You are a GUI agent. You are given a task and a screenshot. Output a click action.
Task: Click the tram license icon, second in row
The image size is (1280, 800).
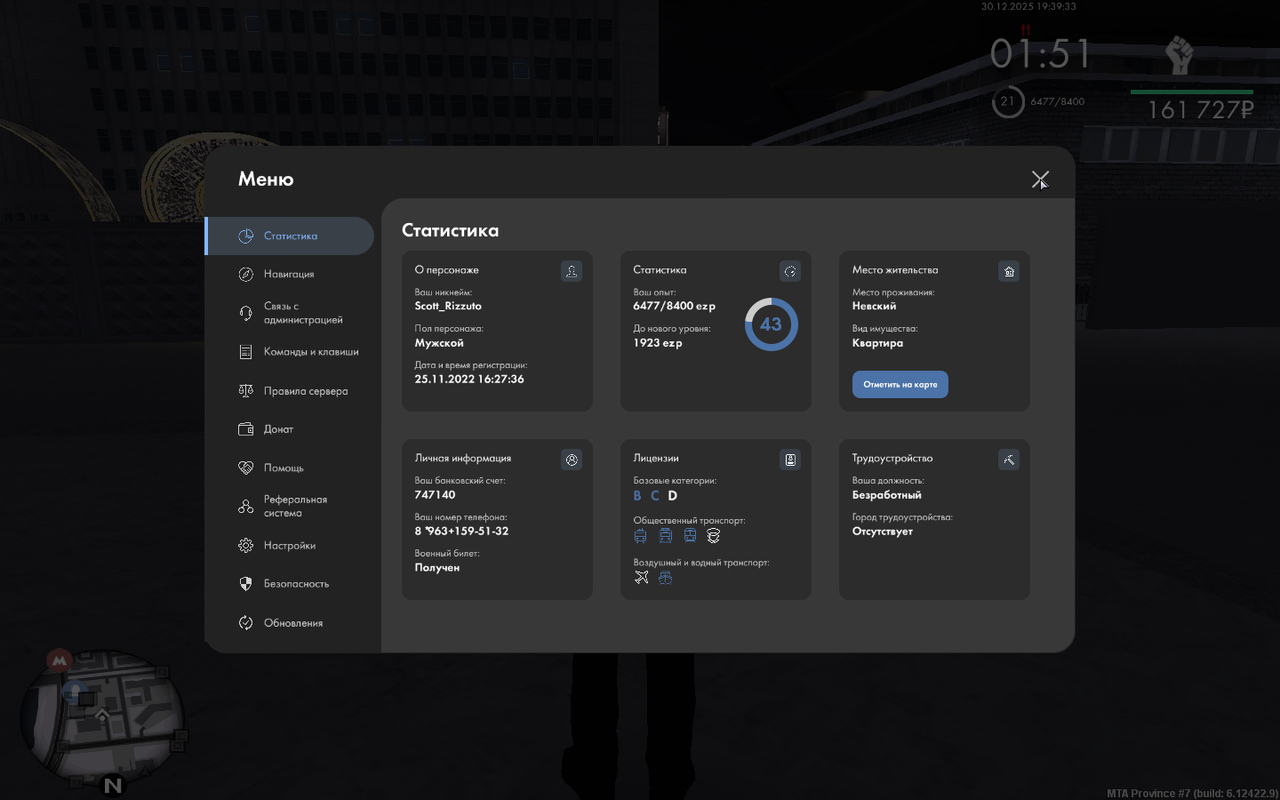[665, 536]
